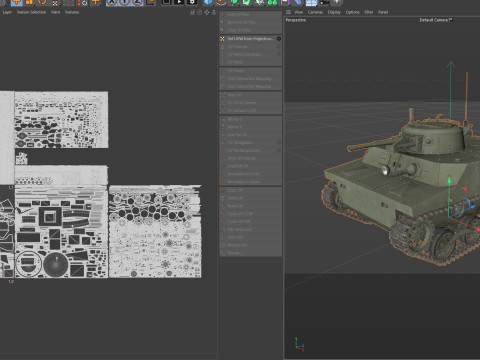Open the viewport View menu

(x=298, y=12)
